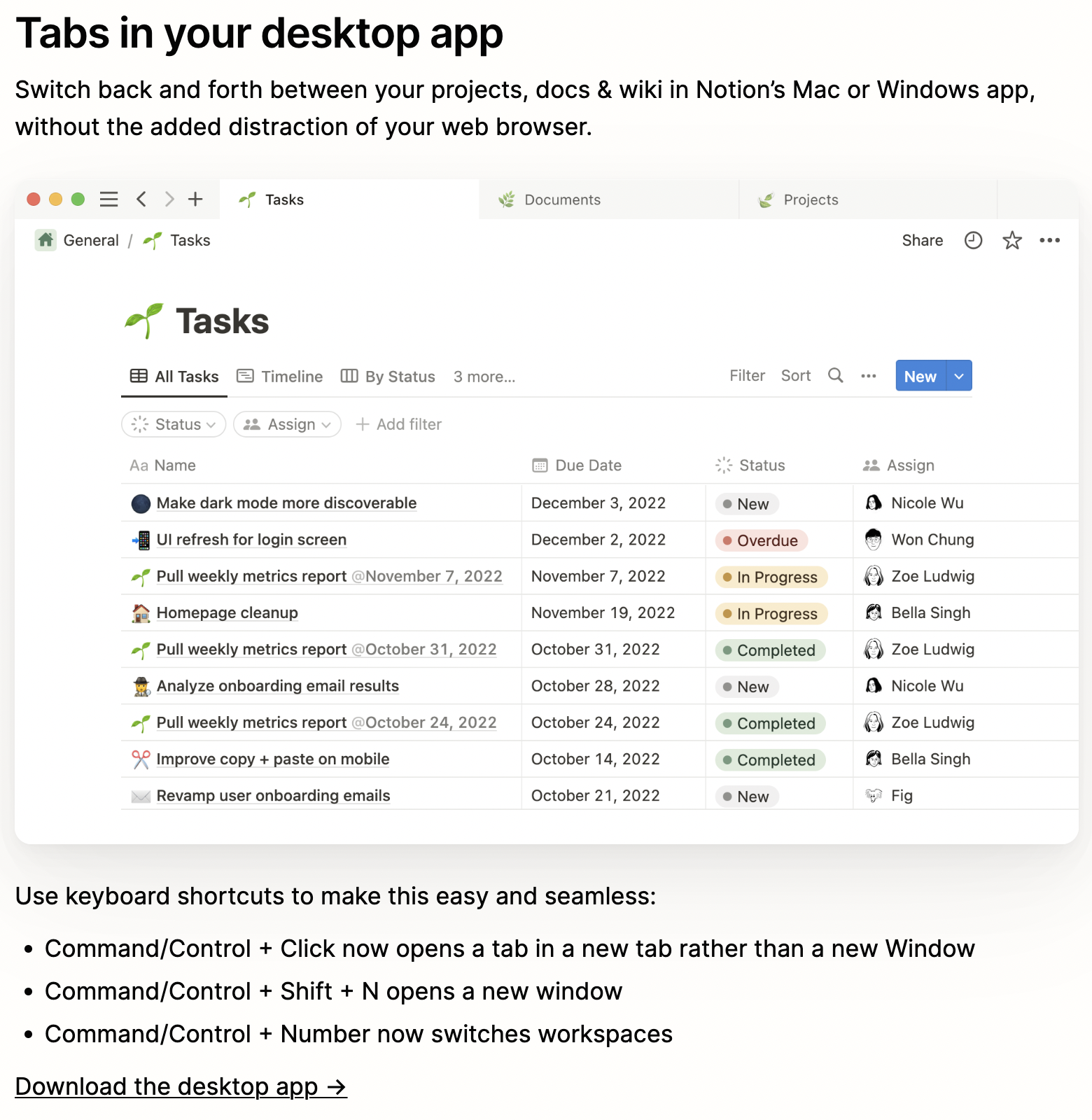Click General home icon in breadcrumb
The image size is (1092, 1120).
(x=45, y=240)
